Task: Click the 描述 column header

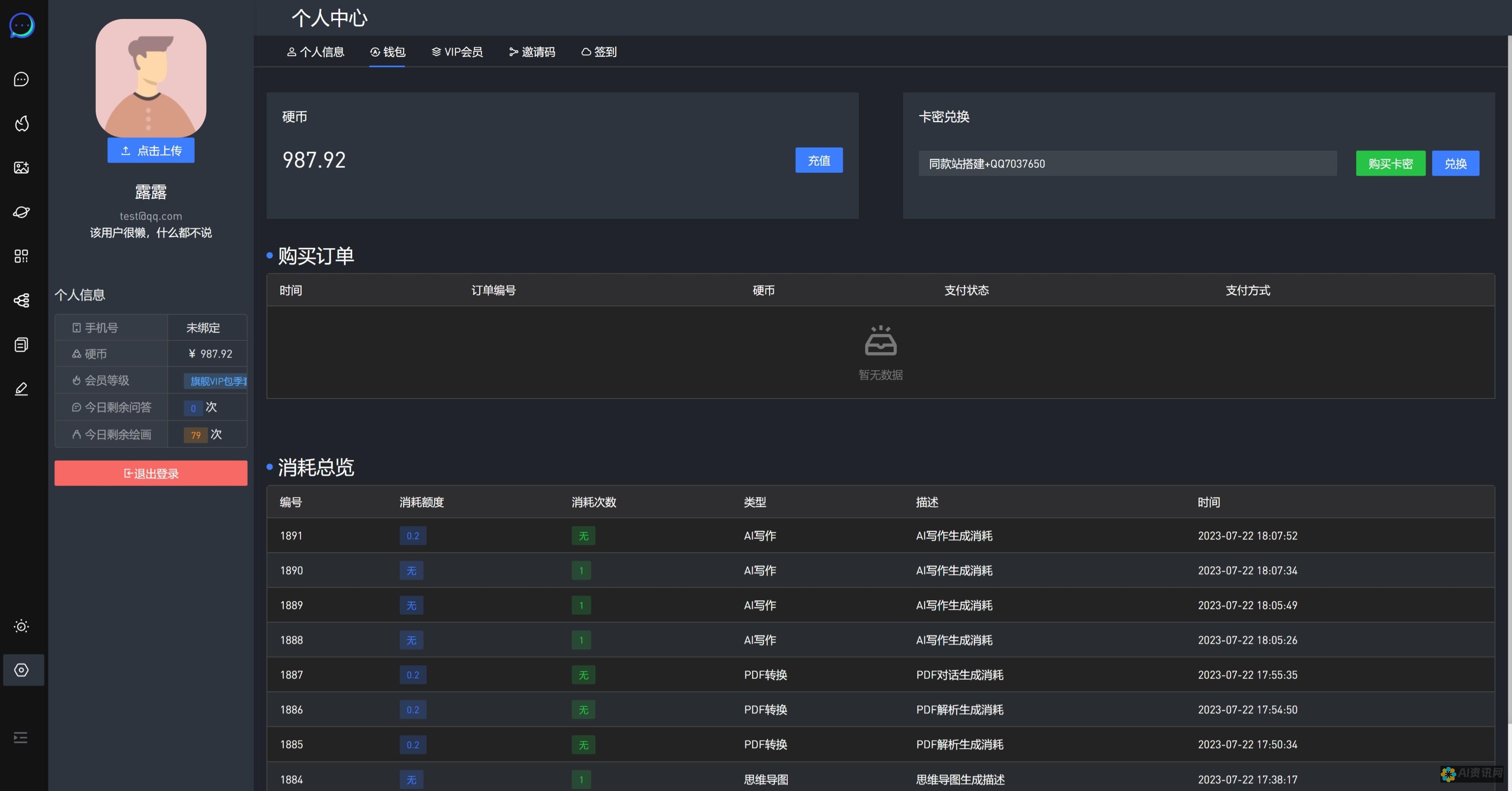Action: [x=928, y=502]
